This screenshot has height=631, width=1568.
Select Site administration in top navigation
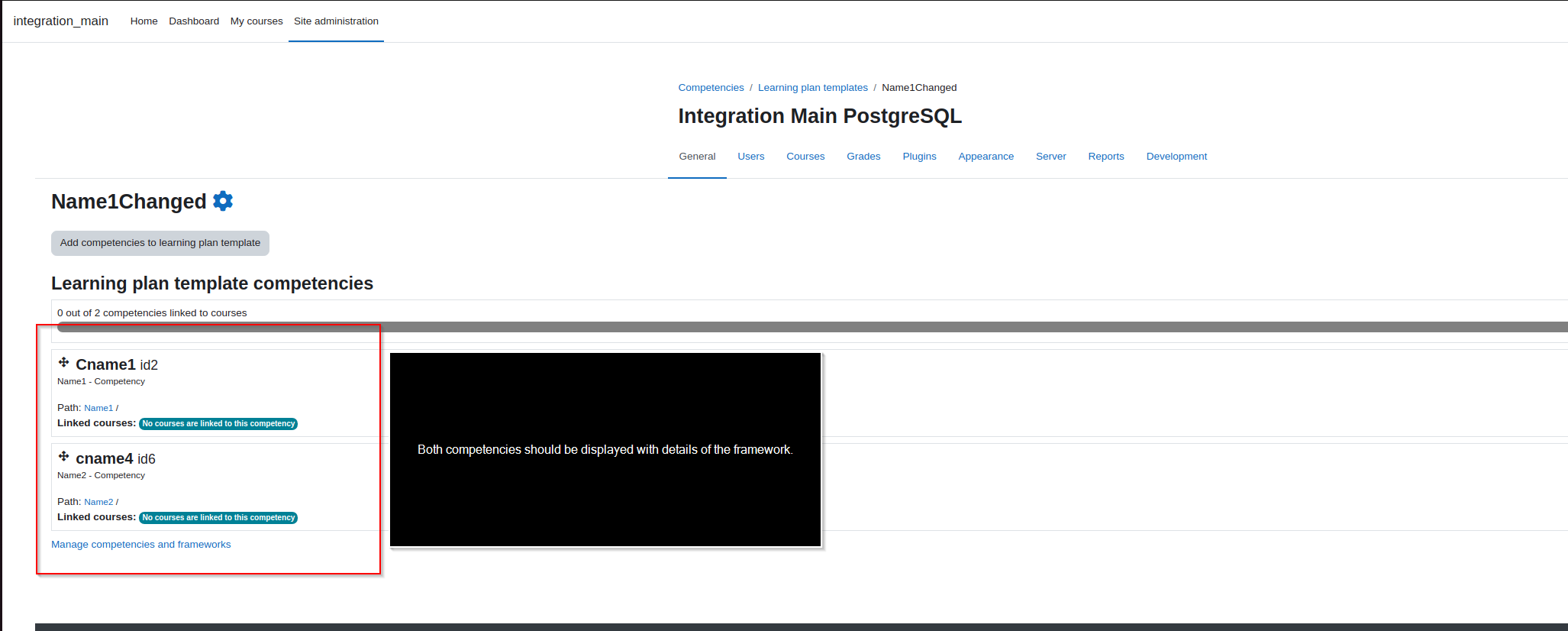pyautogui.click(x=336, y=21)
